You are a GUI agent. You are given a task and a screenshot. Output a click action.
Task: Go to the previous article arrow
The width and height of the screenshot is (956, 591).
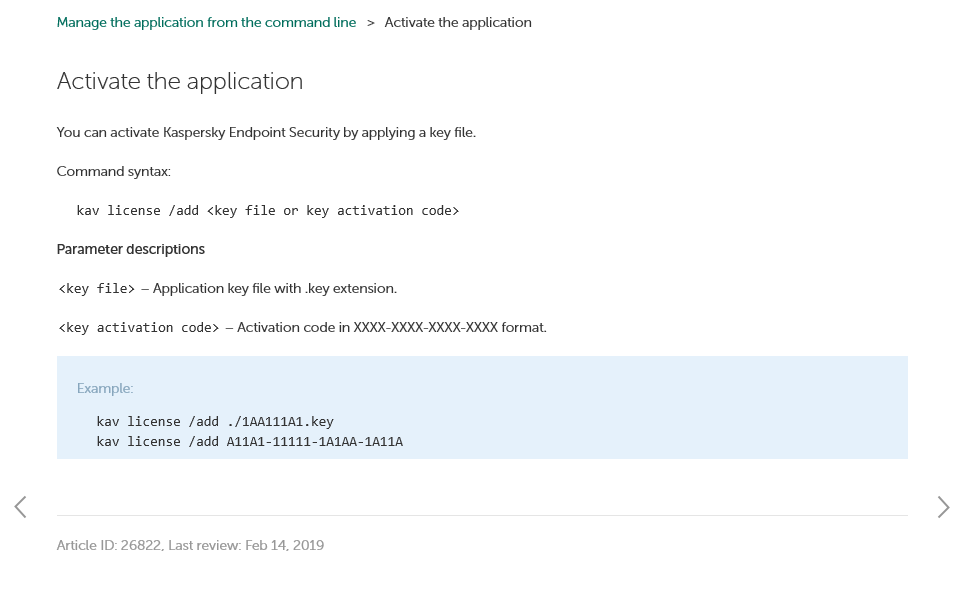pos(21,507)
